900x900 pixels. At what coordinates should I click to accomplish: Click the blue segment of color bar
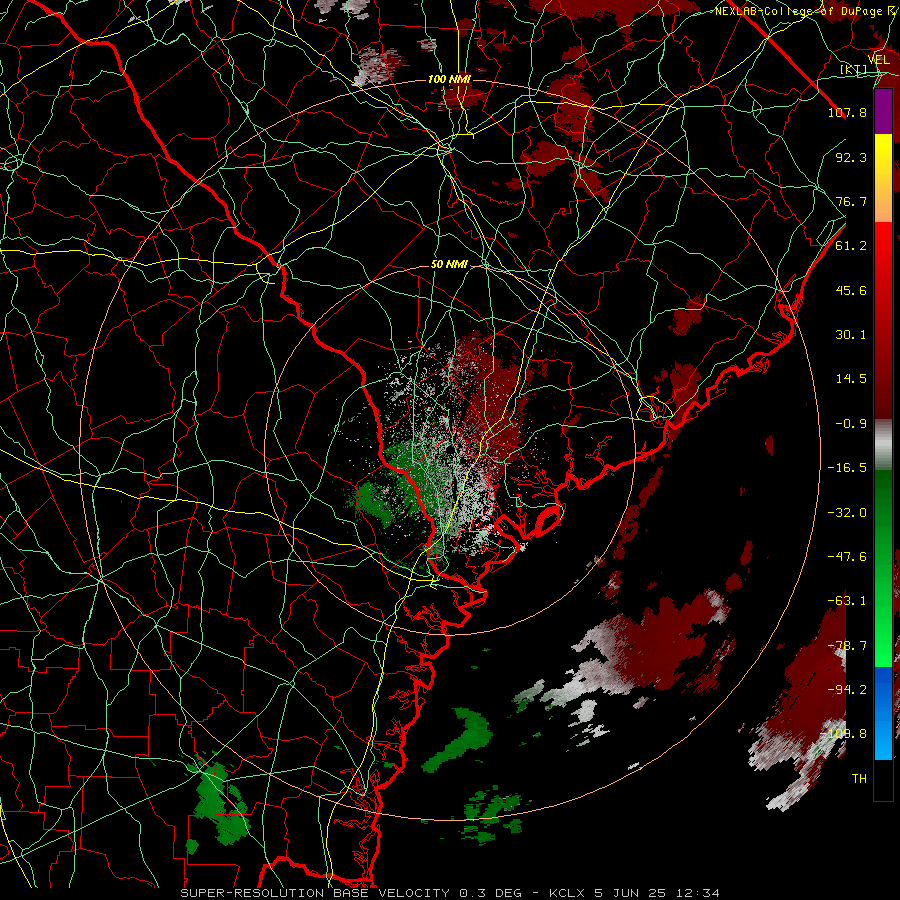pos(883,713)
